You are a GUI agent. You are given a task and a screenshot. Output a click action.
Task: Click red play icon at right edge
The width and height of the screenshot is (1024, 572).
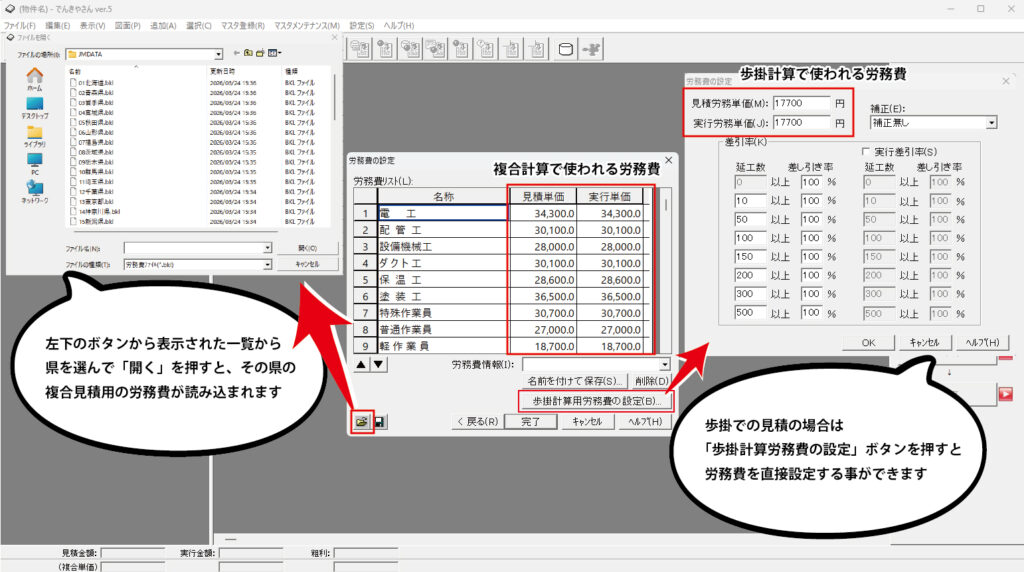click(x=1005, y=394)
